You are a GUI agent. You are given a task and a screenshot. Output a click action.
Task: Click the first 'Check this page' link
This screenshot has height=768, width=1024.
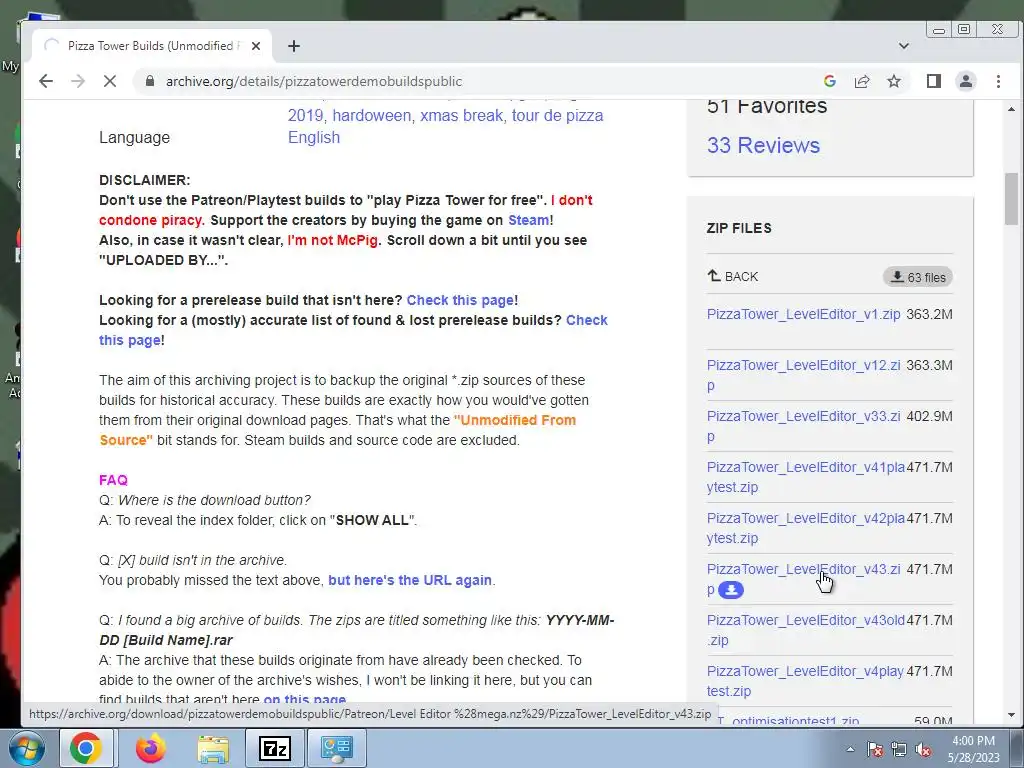[x=460, y=300]
